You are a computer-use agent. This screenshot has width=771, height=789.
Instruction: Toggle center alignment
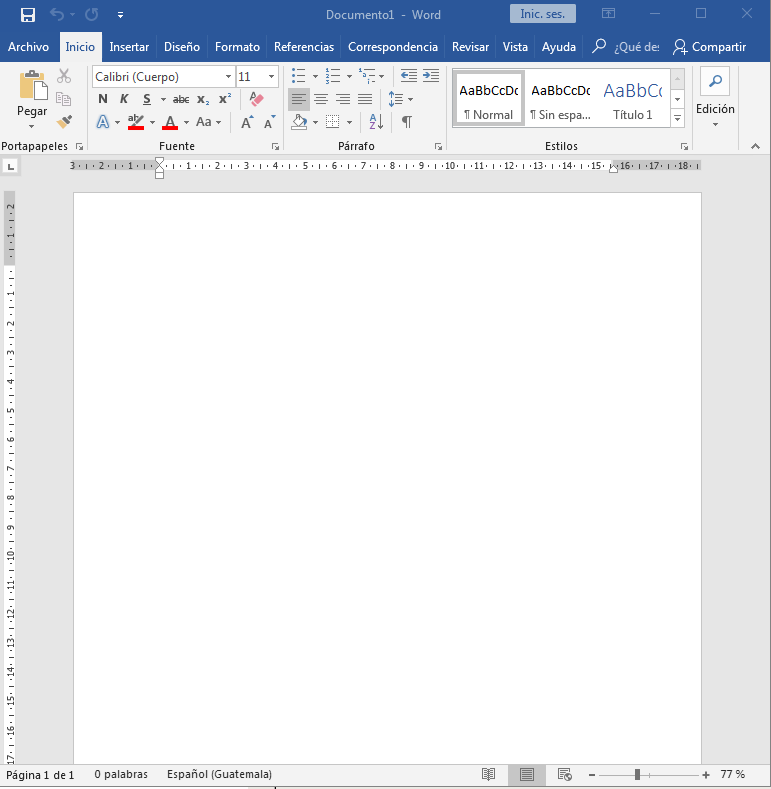(x=321, y=99)
